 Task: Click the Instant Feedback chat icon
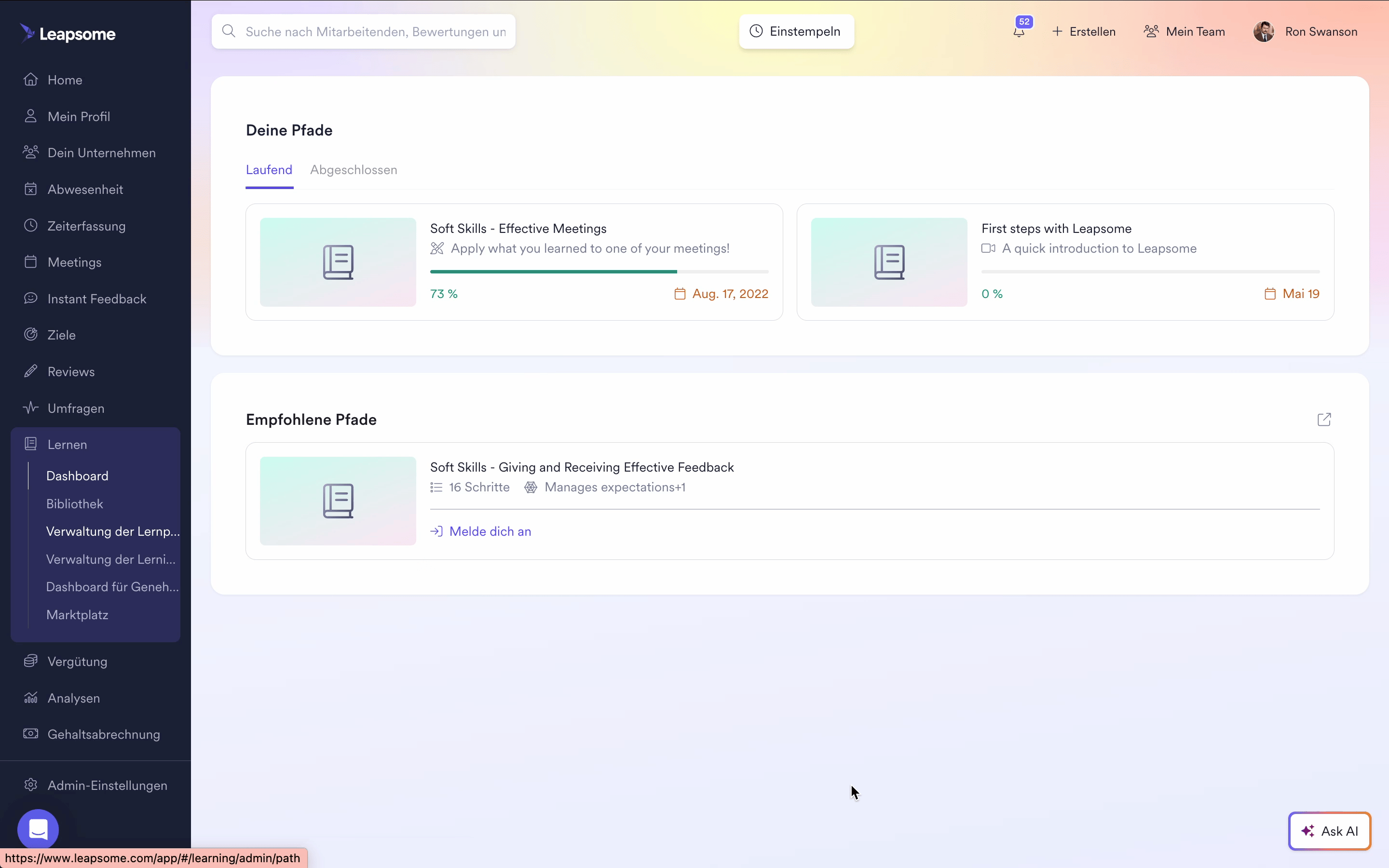tap(30, 298)
